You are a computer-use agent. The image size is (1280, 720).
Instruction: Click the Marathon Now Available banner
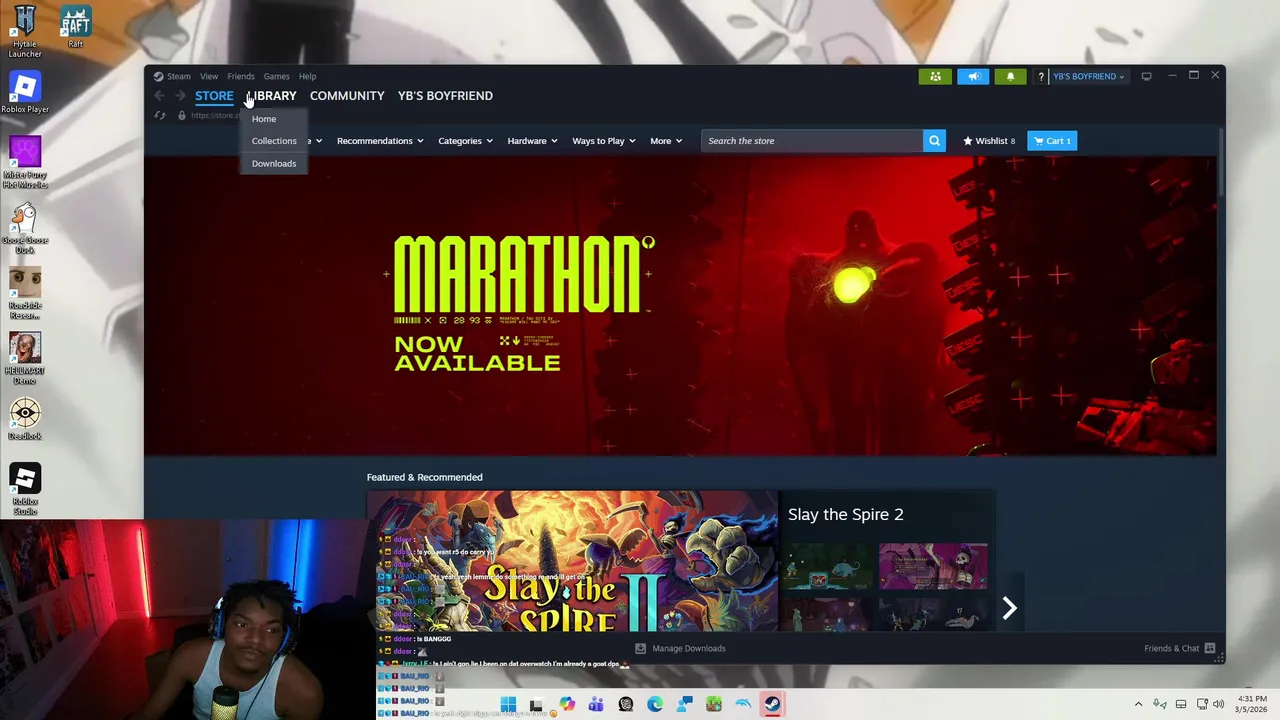click(x=680, y=306)
